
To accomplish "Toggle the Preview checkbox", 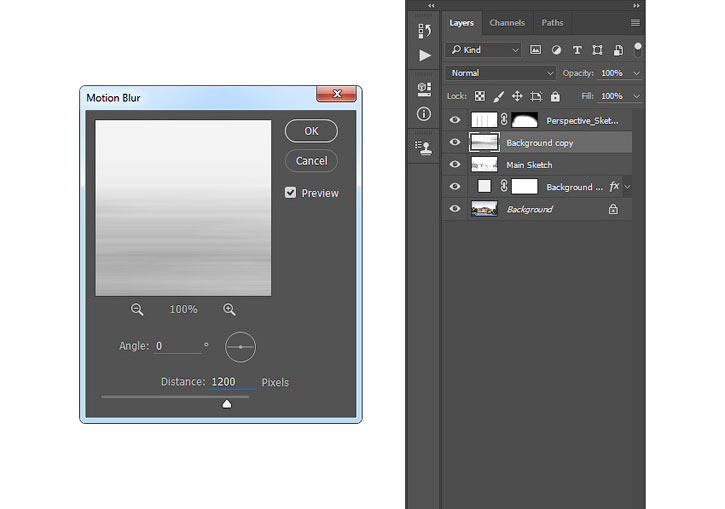I will coord(290,192).
